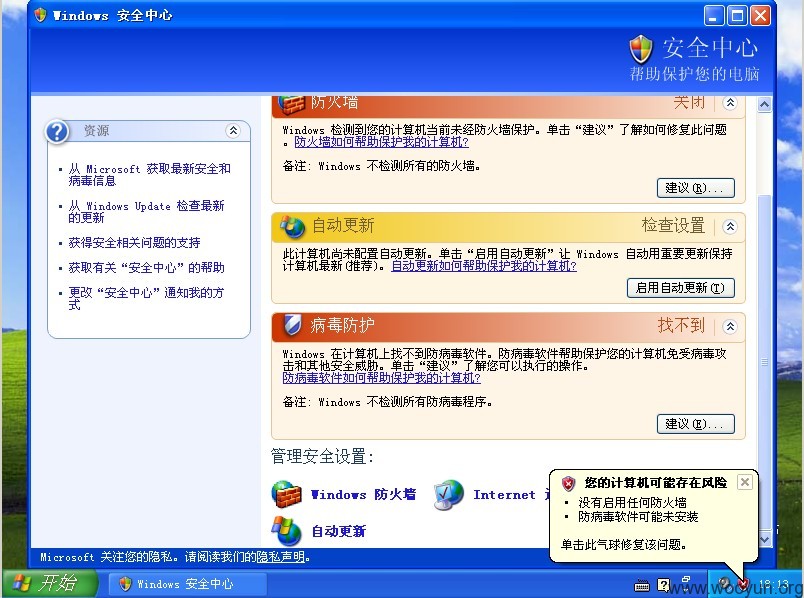This screenshot has width=804, height=598.
Task: Click the grey globe tray icon
Action: point(724,584)
